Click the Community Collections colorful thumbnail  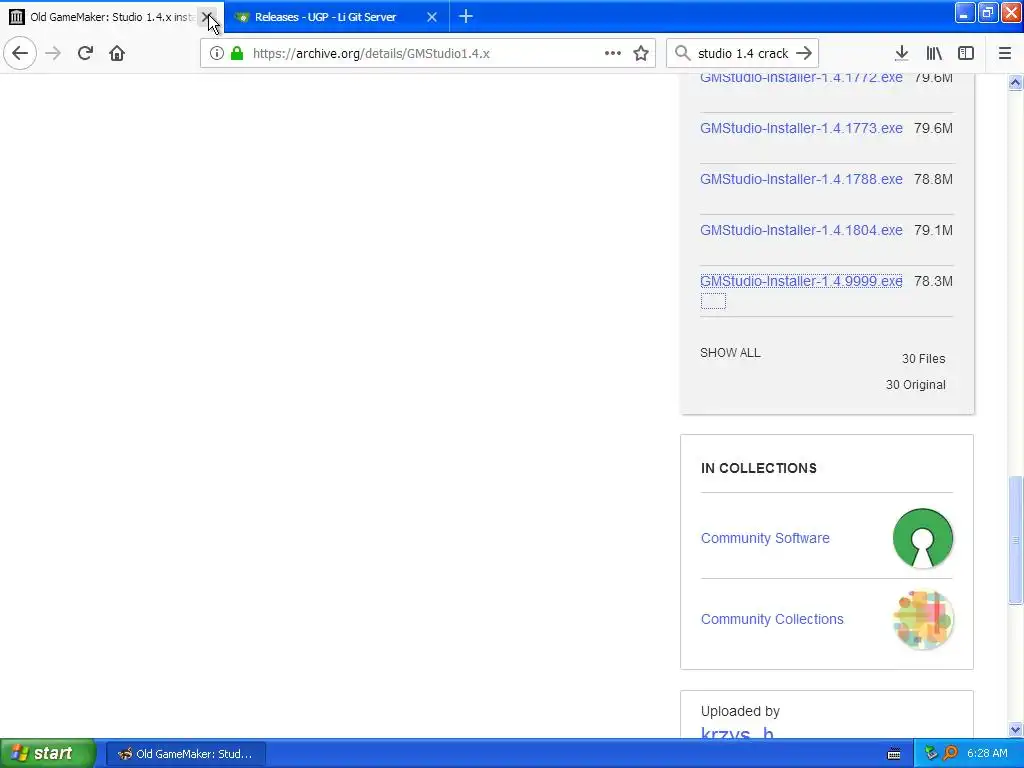[923, 619]
